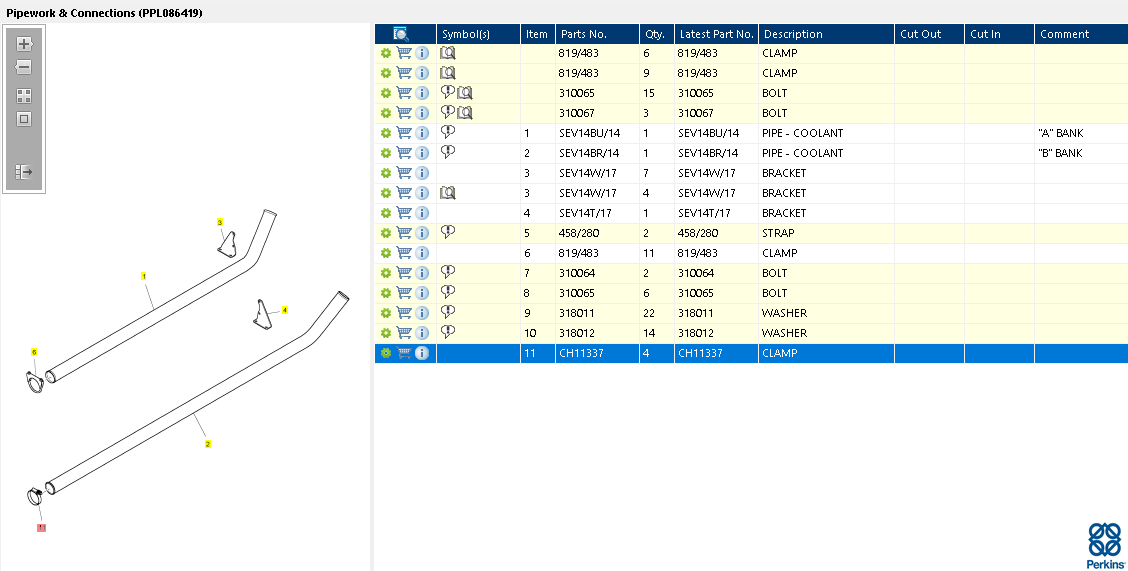
Task: Click the four-squares fit view icon
Action: pyautogui.click(x=25, y=96)
